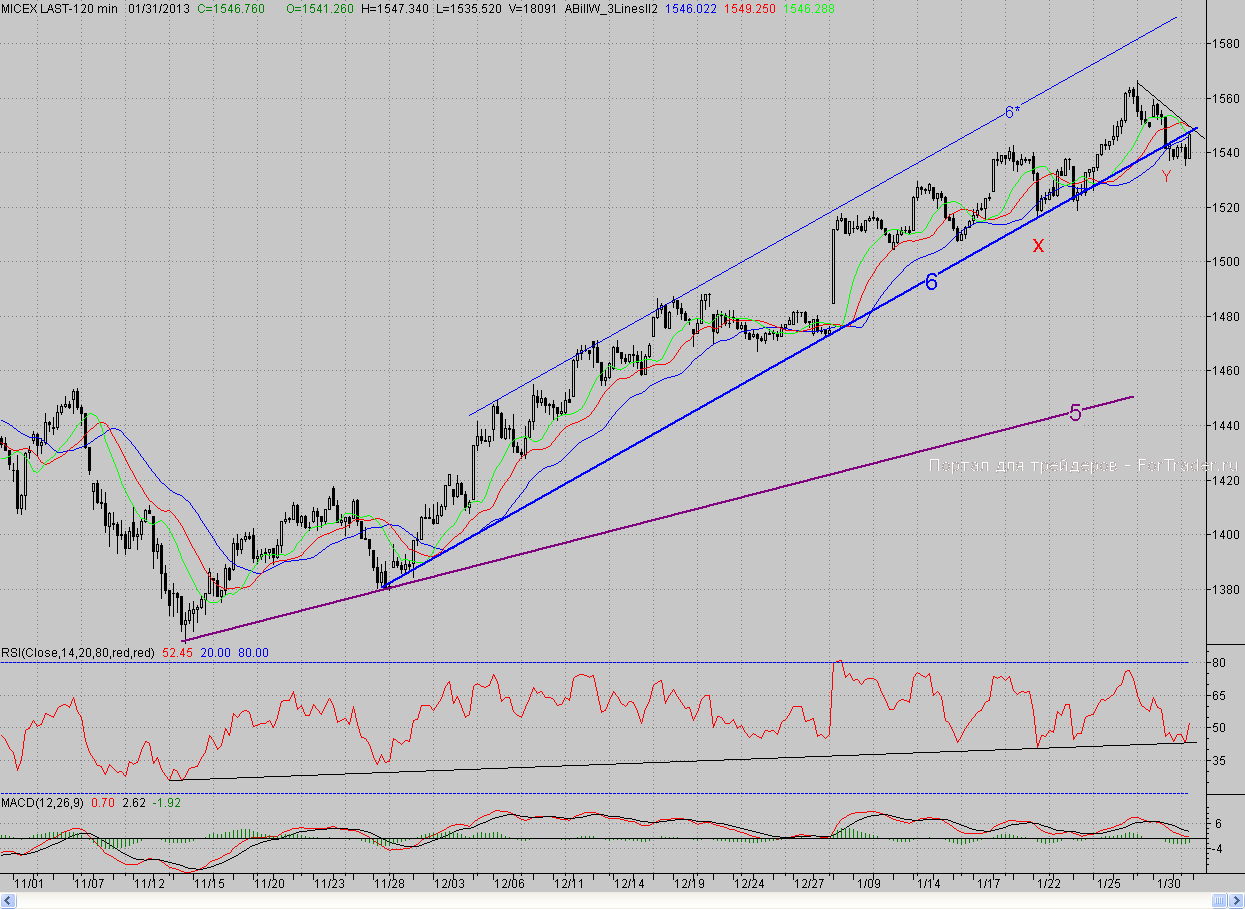Click the 80 level on the RSI scale

[x=1219, y=663]
